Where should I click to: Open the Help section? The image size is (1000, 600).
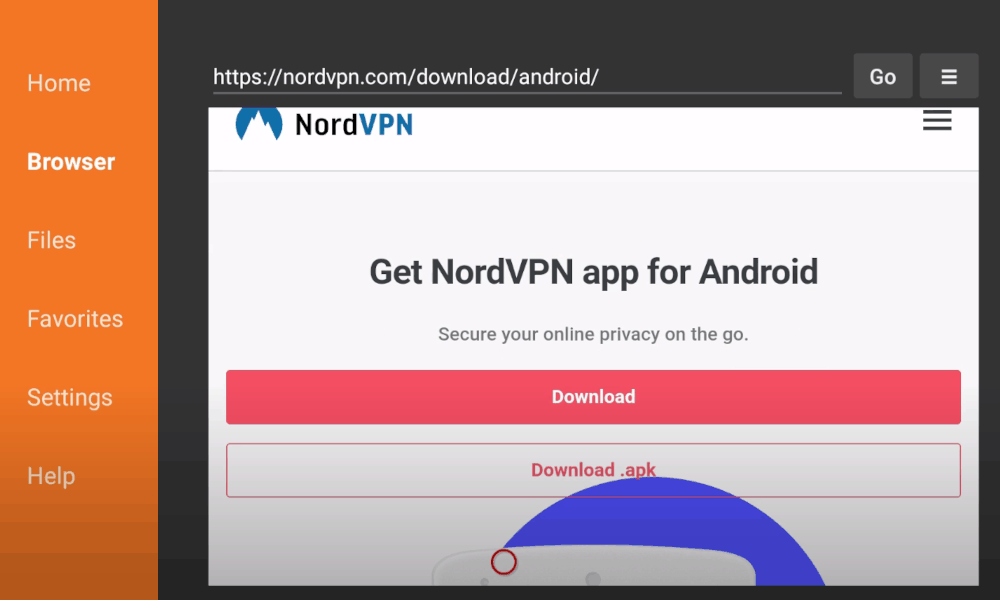(x=51, y=476)
